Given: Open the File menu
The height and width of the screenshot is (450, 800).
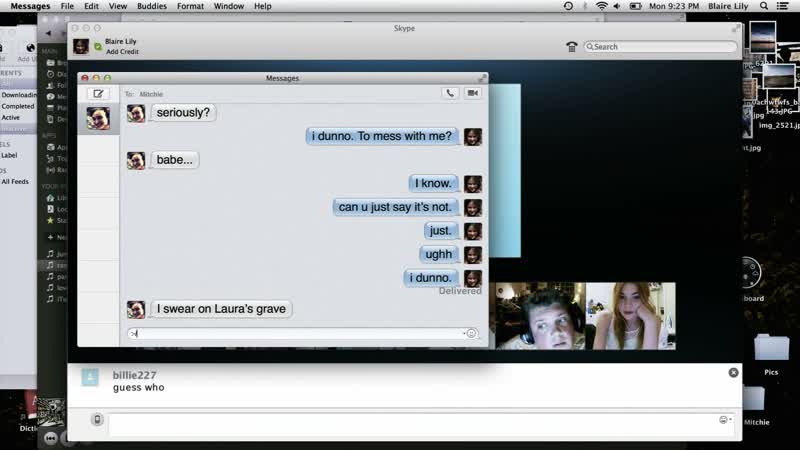Looking at the screenshot, I should pyautogui.click(x=67, y=6).
